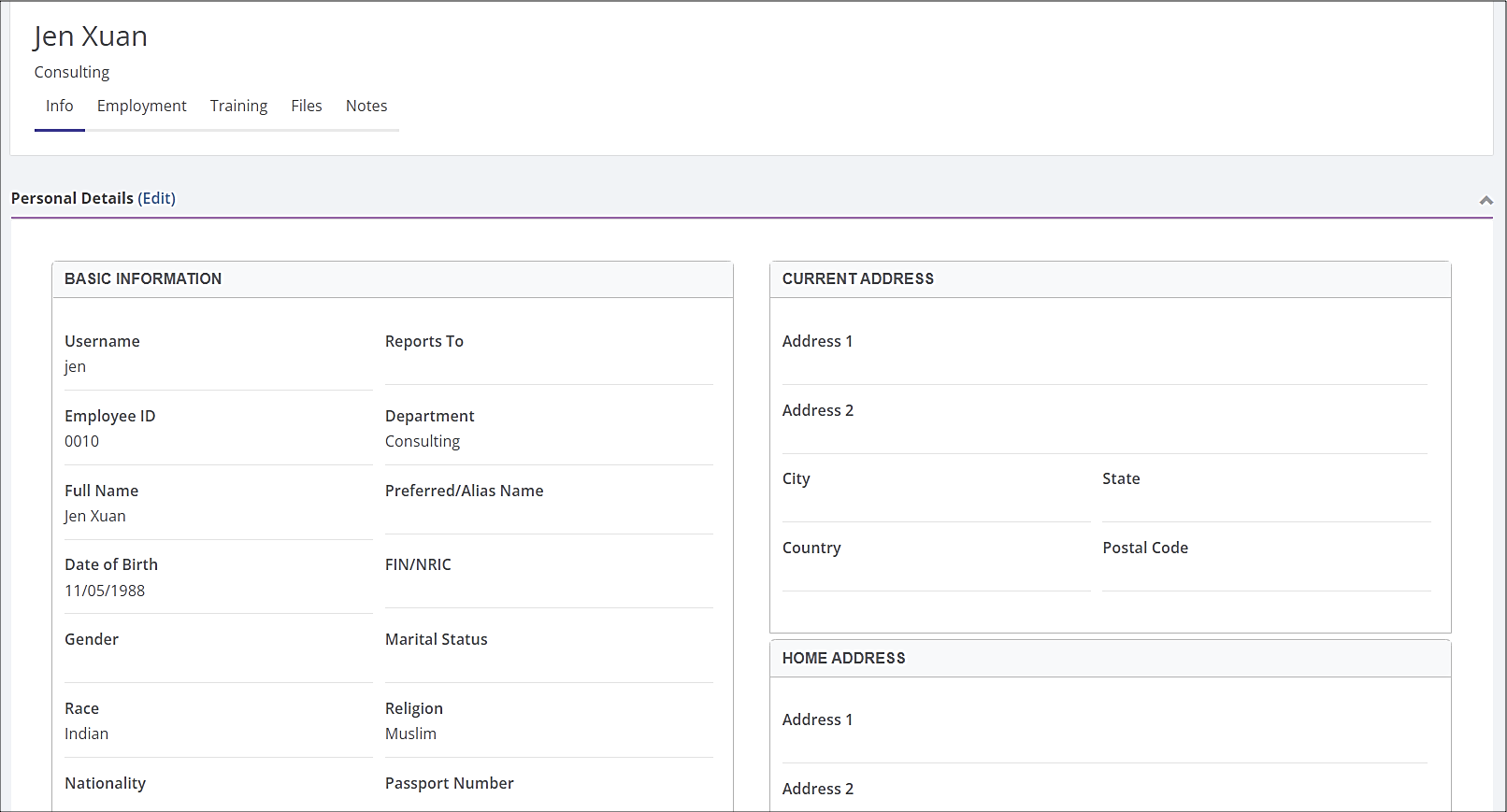Click the Postal Code label
This screenshot has width=1507, height=812.
pyautogui.click(x=1145, y=548)
